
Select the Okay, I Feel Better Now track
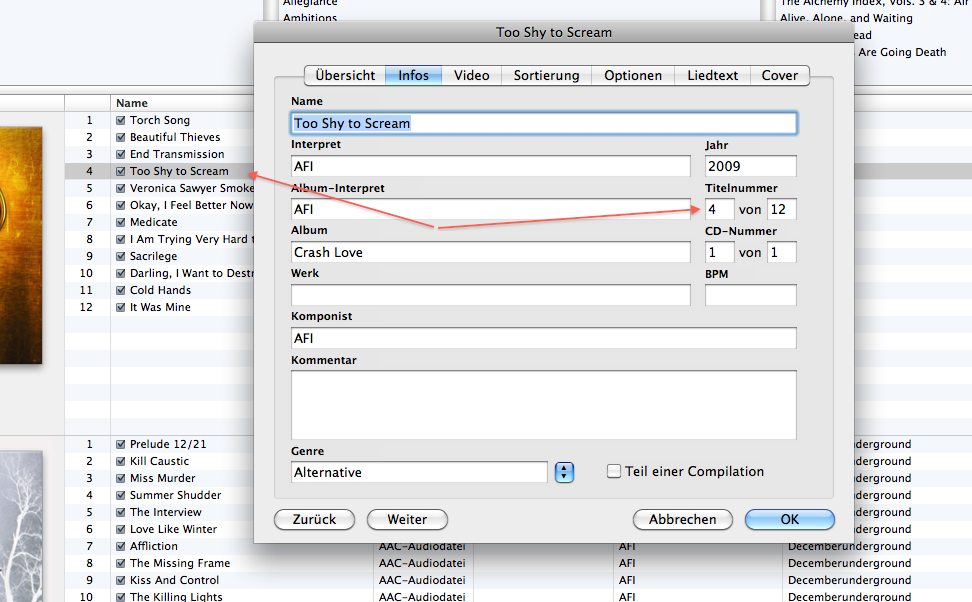[191, 205]
